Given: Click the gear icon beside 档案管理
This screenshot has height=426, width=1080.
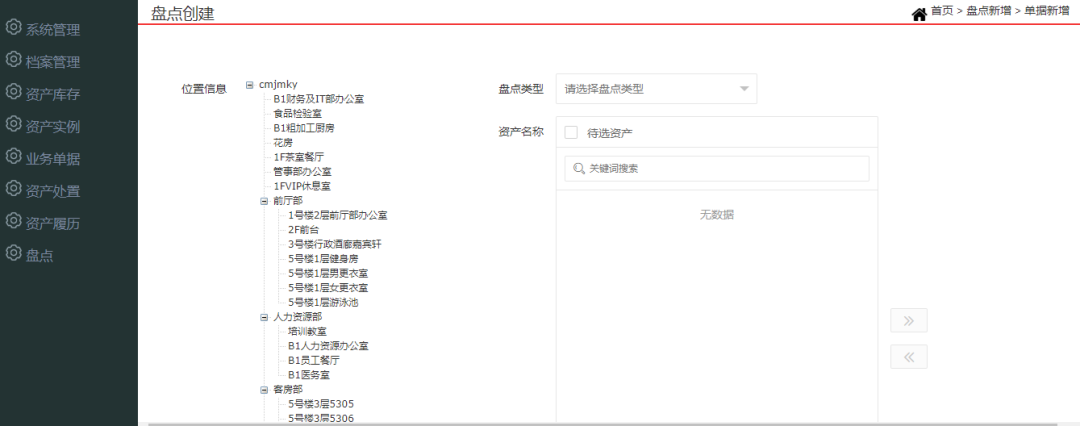Looking at the screenshot, I should pos(14,60).
